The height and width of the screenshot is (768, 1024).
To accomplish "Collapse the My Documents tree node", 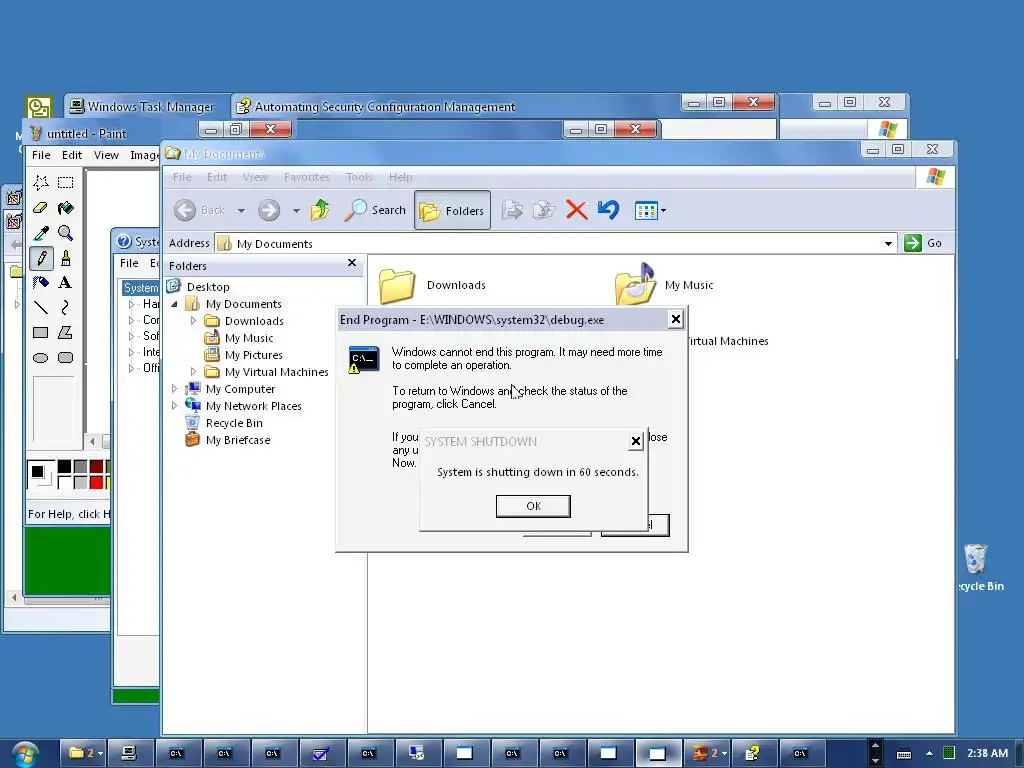I will 174,304.
